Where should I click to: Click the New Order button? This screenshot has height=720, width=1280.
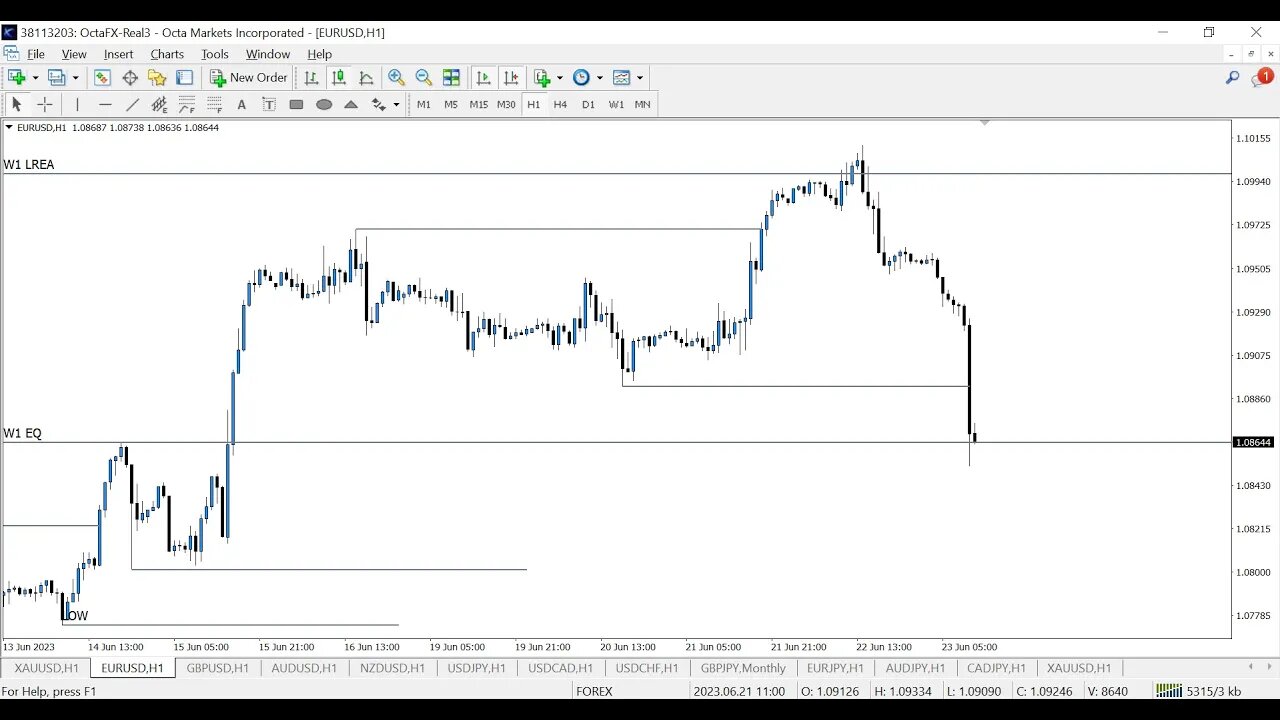(x=249, y=77)
